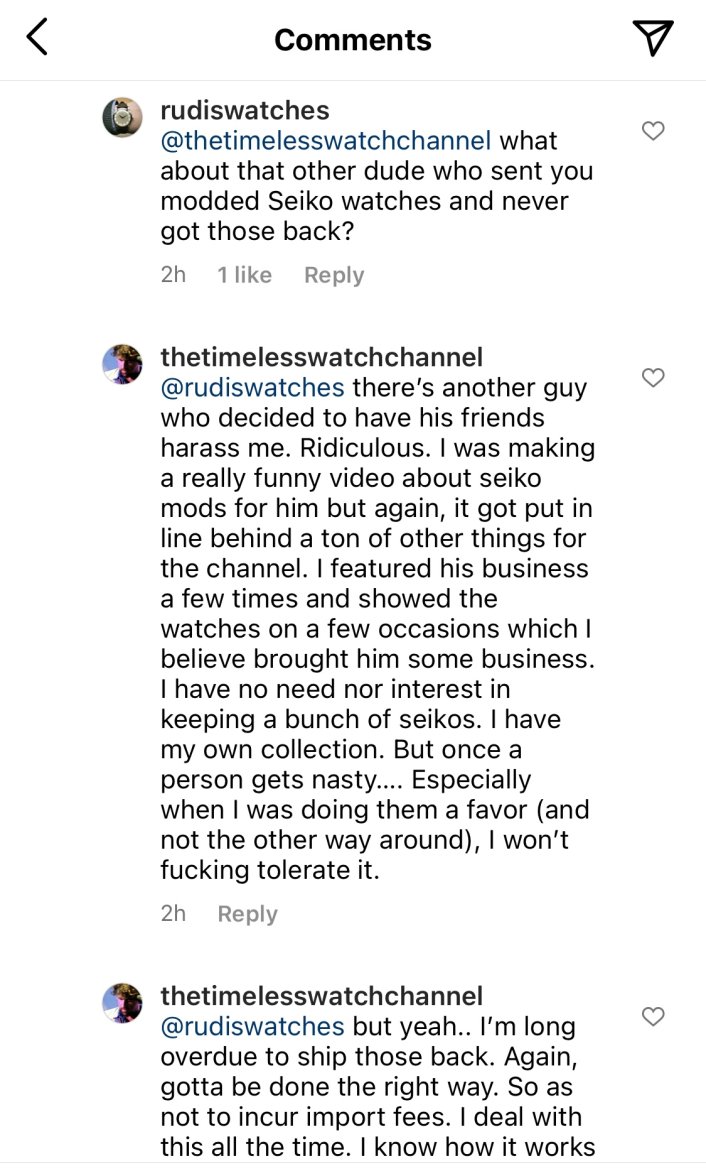Tap @thetimelesswatchchannel mention in first comment
Viewport: 706px width, 1176px height.
pyautogui.click(x=326, y=141)
